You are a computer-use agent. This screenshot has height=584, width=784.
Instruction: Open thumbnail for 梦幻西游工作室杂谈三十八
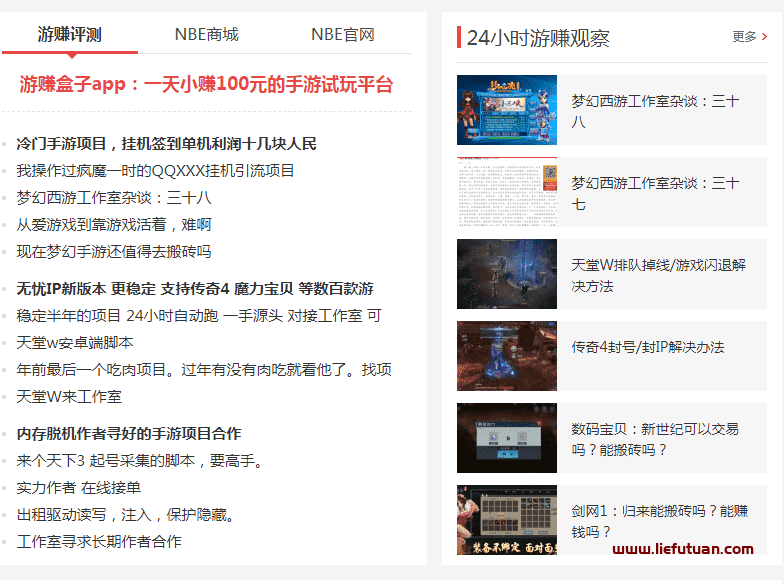(x=506, y=110)
